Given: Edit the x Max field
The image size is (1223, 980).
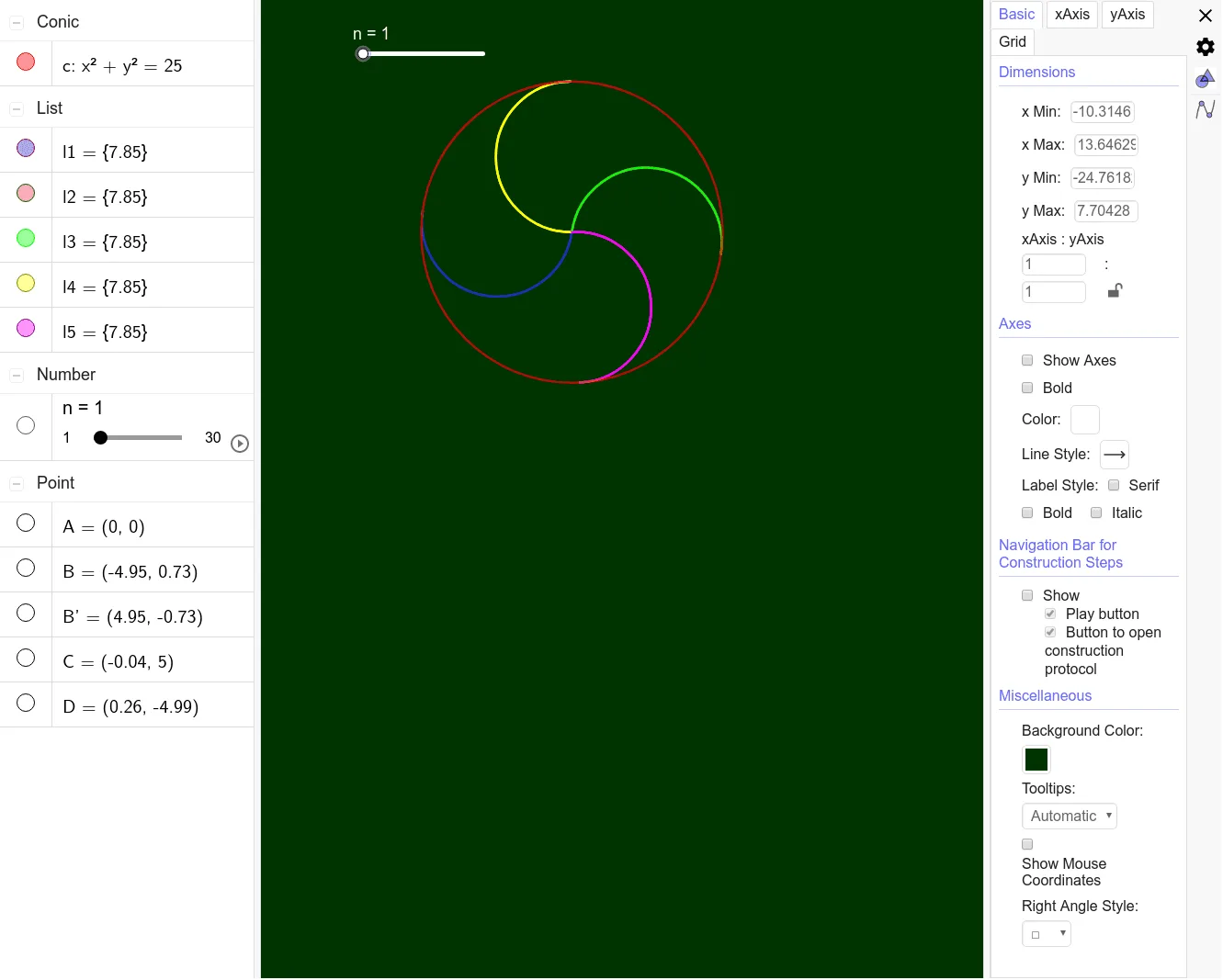Looking at the screenshot, I should pos(1106,145).
